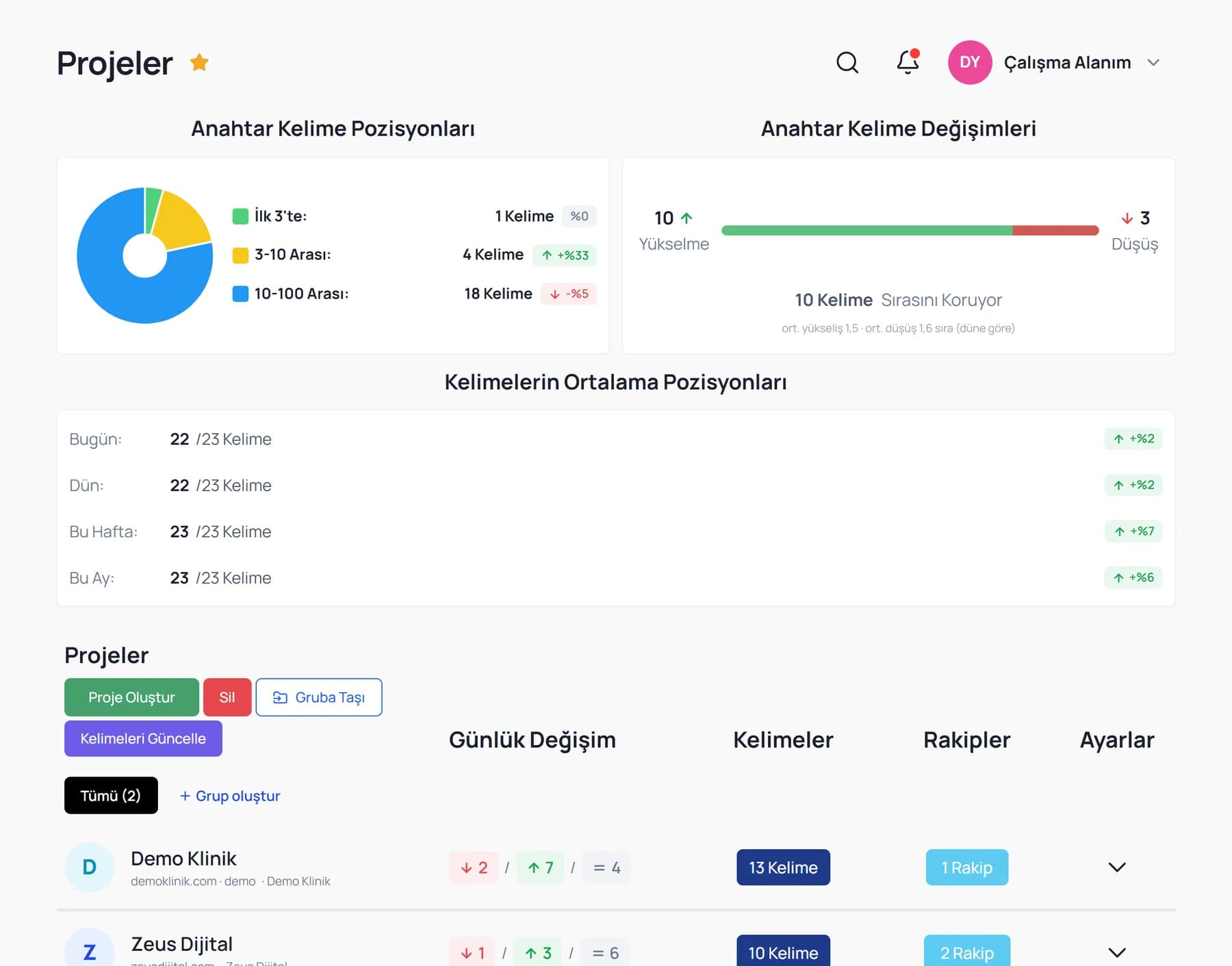The width and height of the screenshot is (1232, 966).
Task: Click Kelimeleri Güncelle button
Action: pyautogui.click(x=143, y=738)
